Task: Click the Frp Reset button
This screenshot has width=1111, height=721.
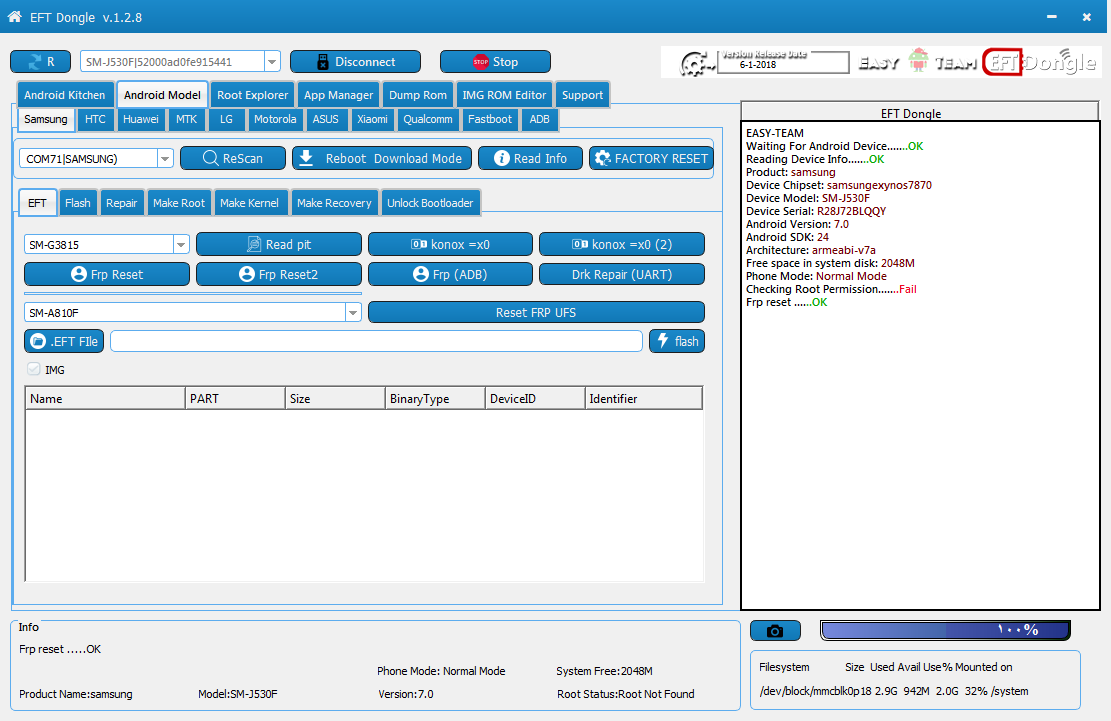Action: pyautogui.click(x=107, y=274)
